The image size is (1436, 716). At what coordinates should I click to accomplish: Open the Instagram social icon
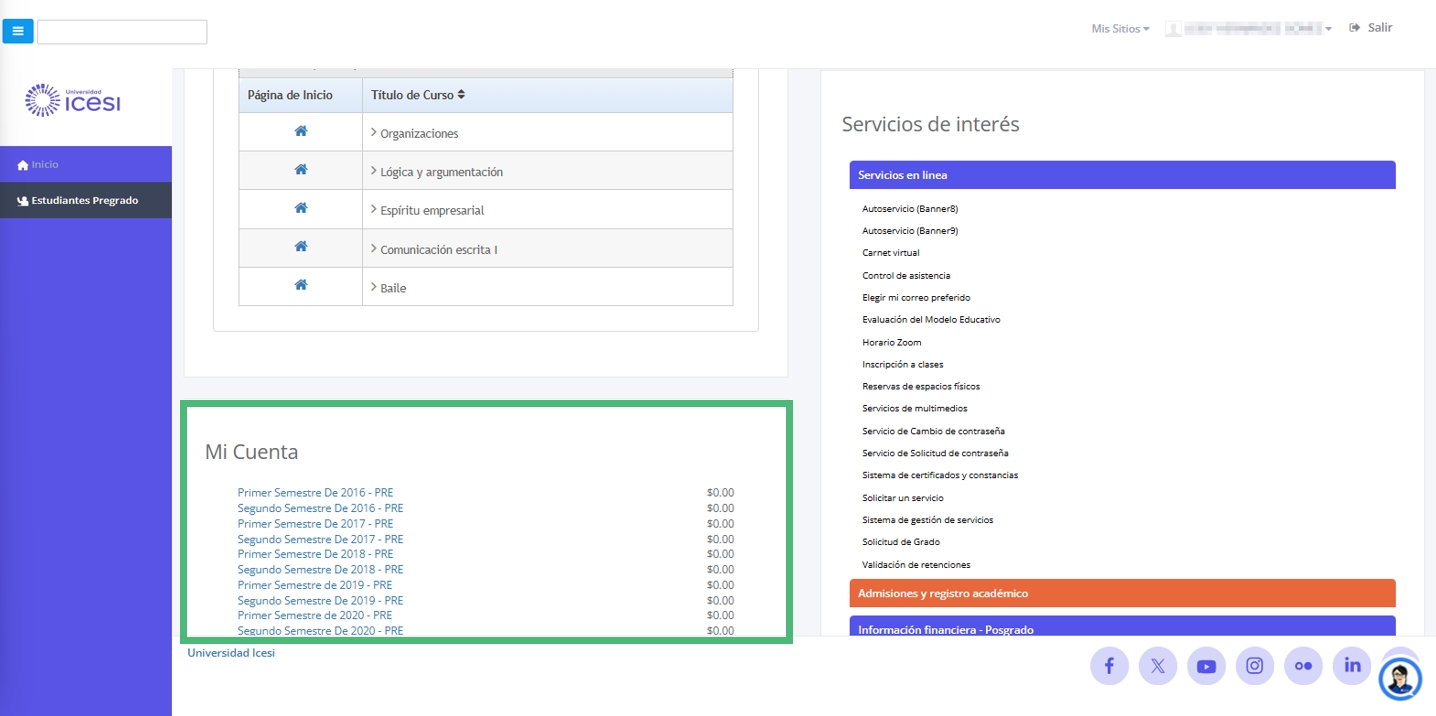click(1255, 666)
